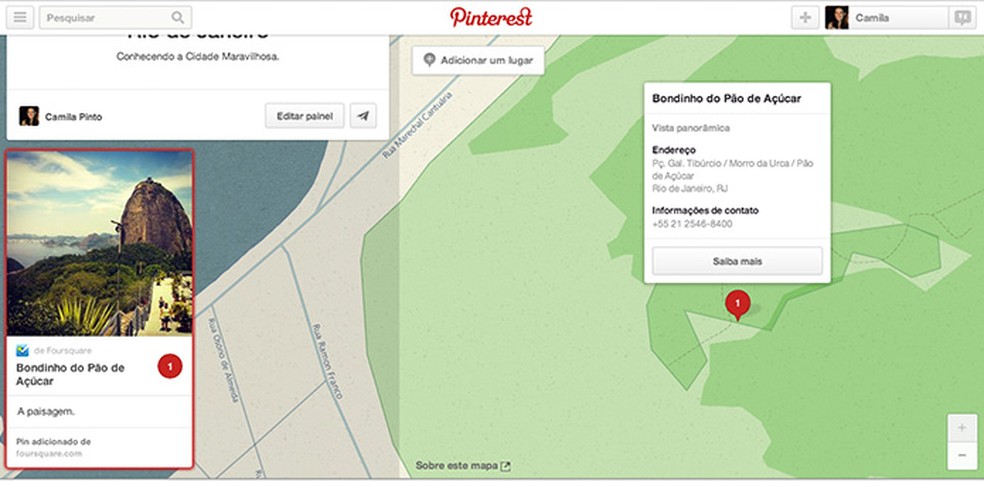This screenshot has height=481, width=984.
Task: Click the Pin adicionado de text
Action: 53,441
